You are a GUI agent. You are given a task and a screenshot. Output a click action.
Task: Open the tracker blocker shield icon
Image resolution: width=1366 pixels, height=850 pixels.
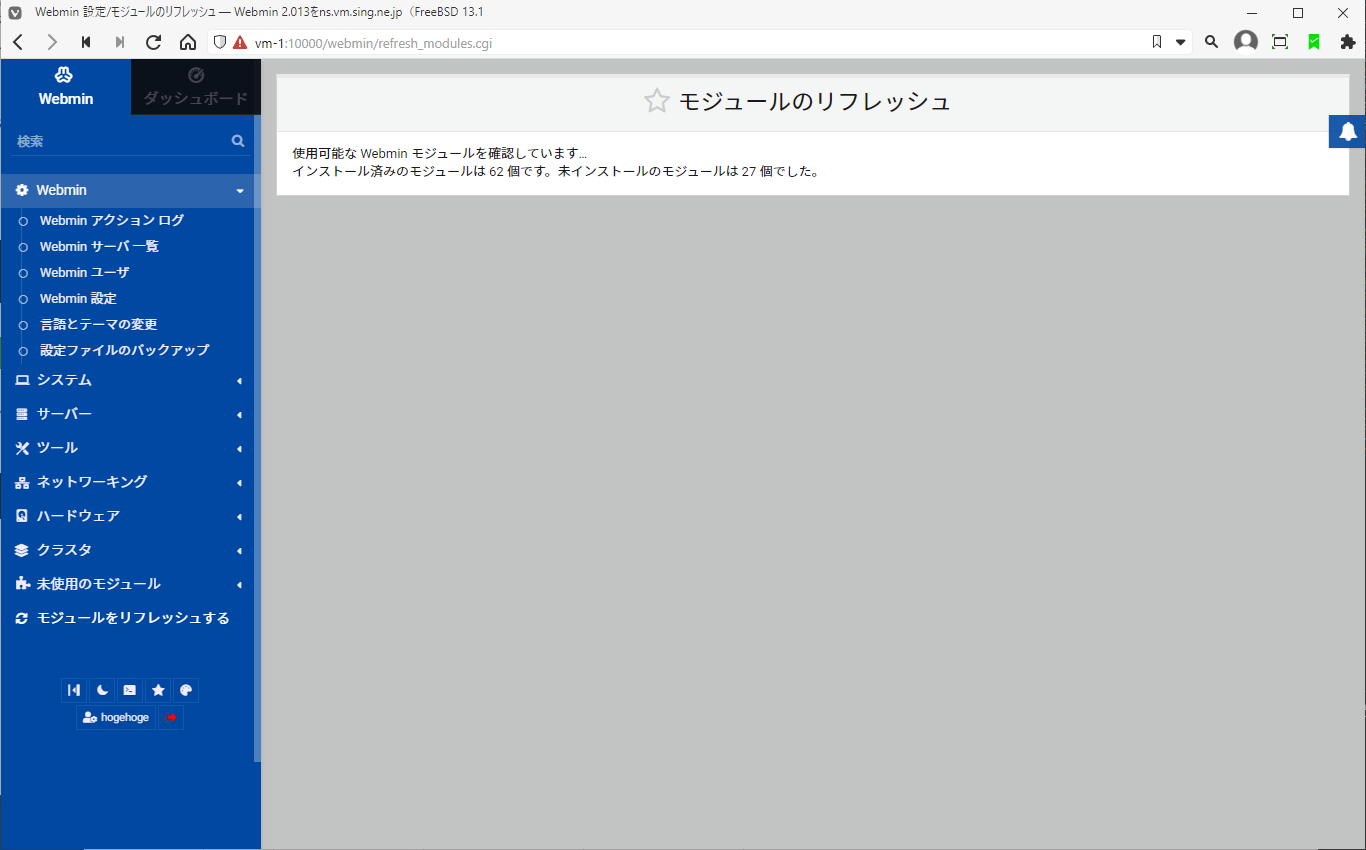221,42
